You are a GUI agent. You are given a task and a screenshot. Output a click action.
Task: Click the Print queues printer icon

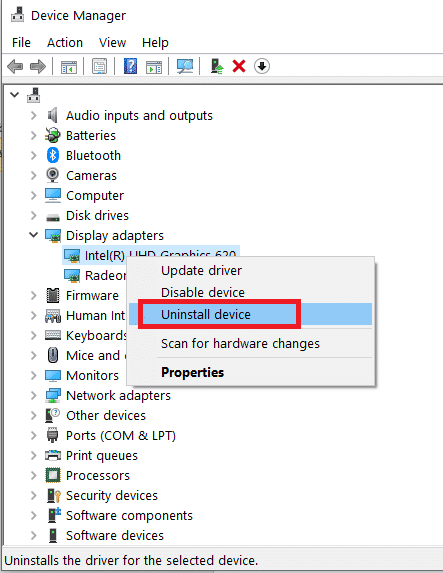coord(53,455)
